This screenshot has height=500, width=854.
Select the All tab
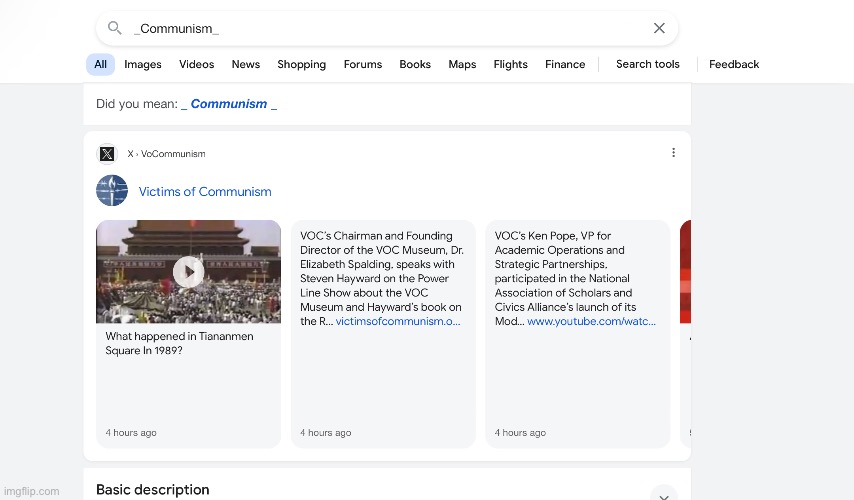pos(100,64)
